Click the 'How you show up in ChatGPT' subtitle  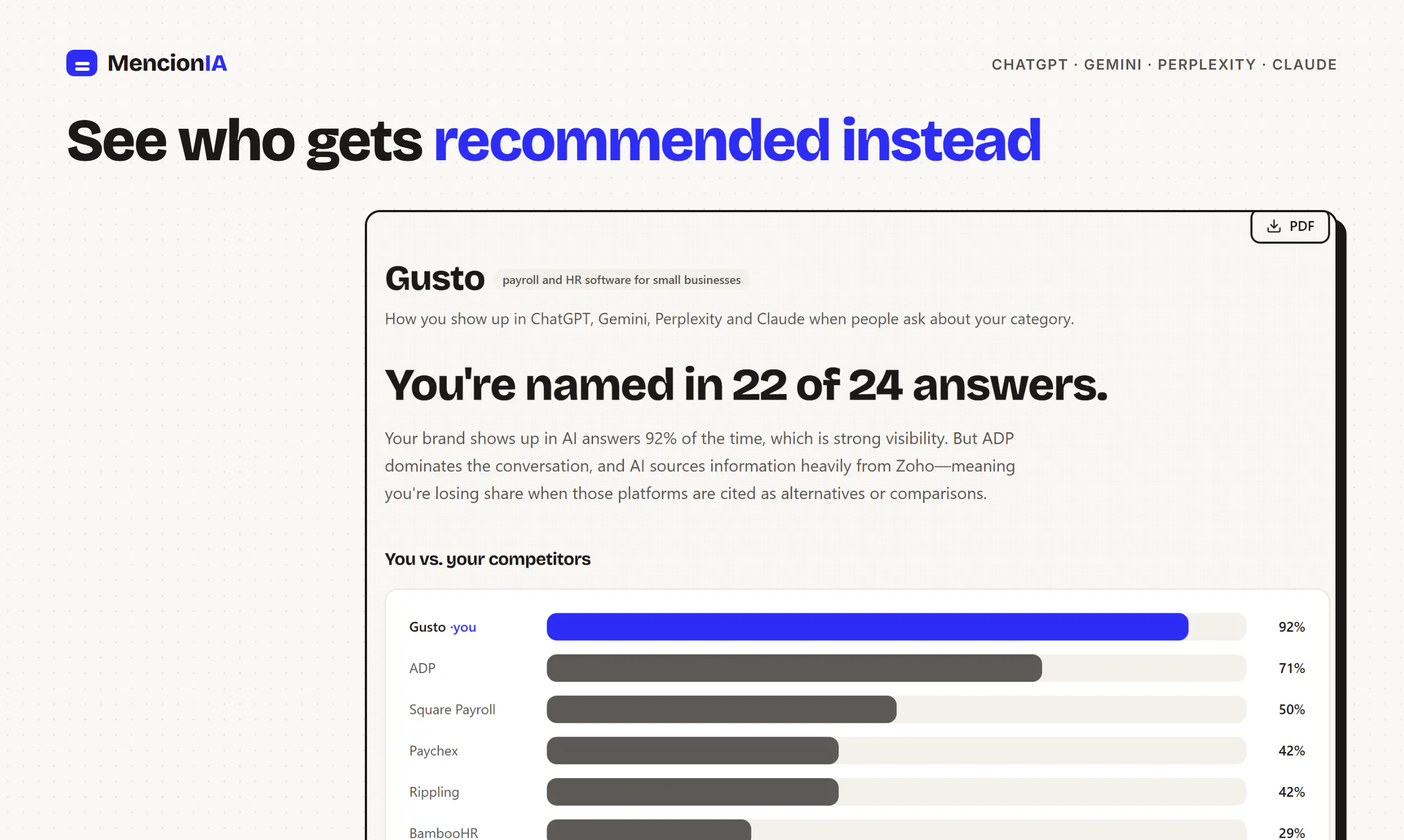(729, 319)
